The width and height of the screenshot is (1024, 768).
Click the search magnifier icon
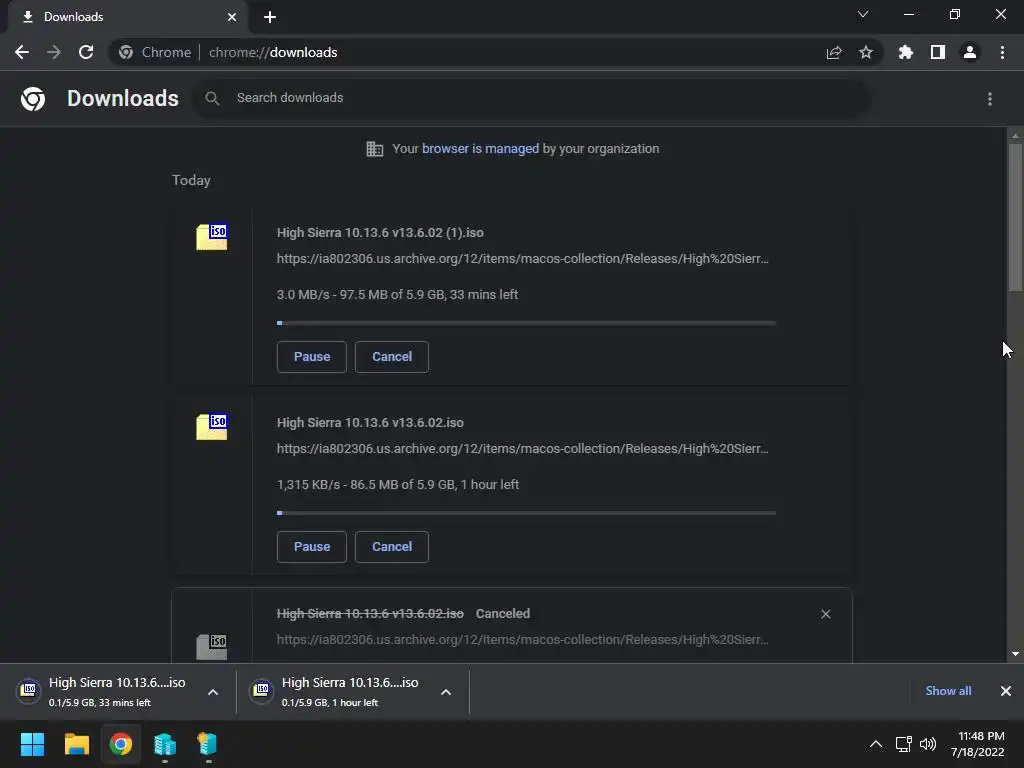pyautogui.click(x=212, y=99)
